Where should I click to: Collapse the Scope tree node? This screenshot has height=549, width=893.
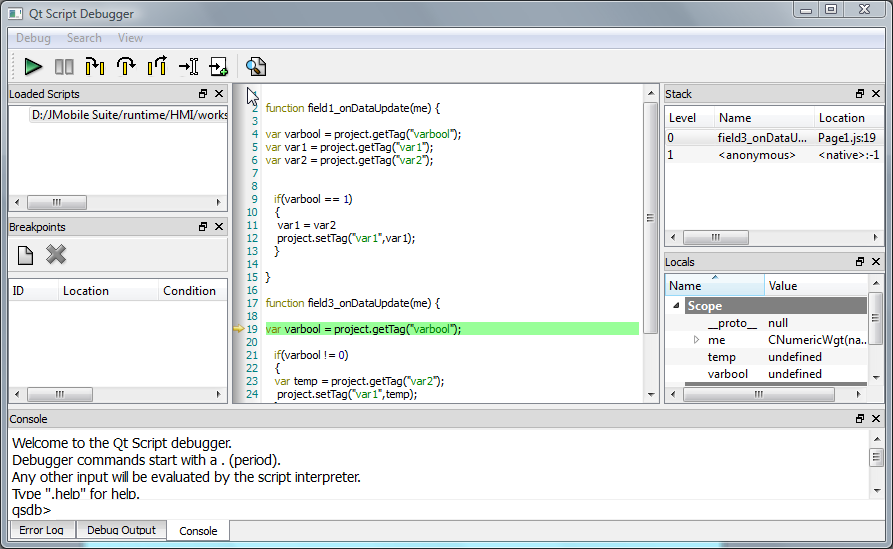click(x=675, y=306)
